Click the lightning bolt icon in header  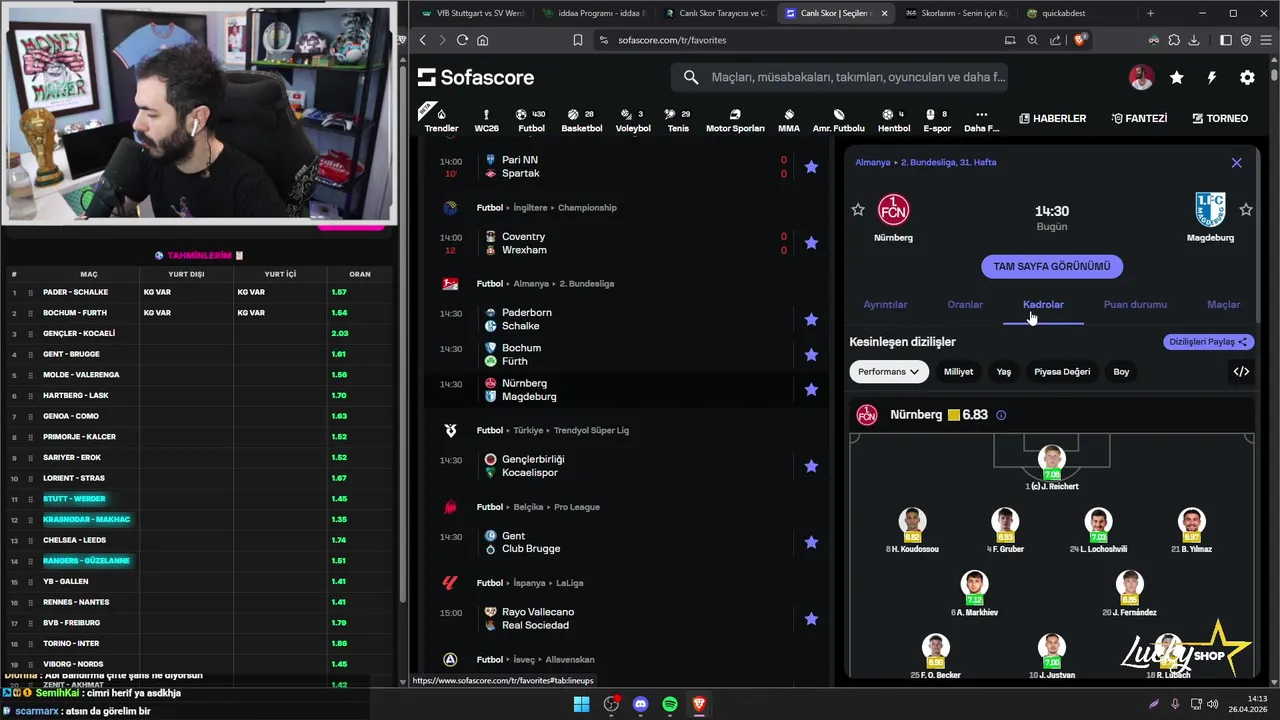click(x=1212, y=77)
